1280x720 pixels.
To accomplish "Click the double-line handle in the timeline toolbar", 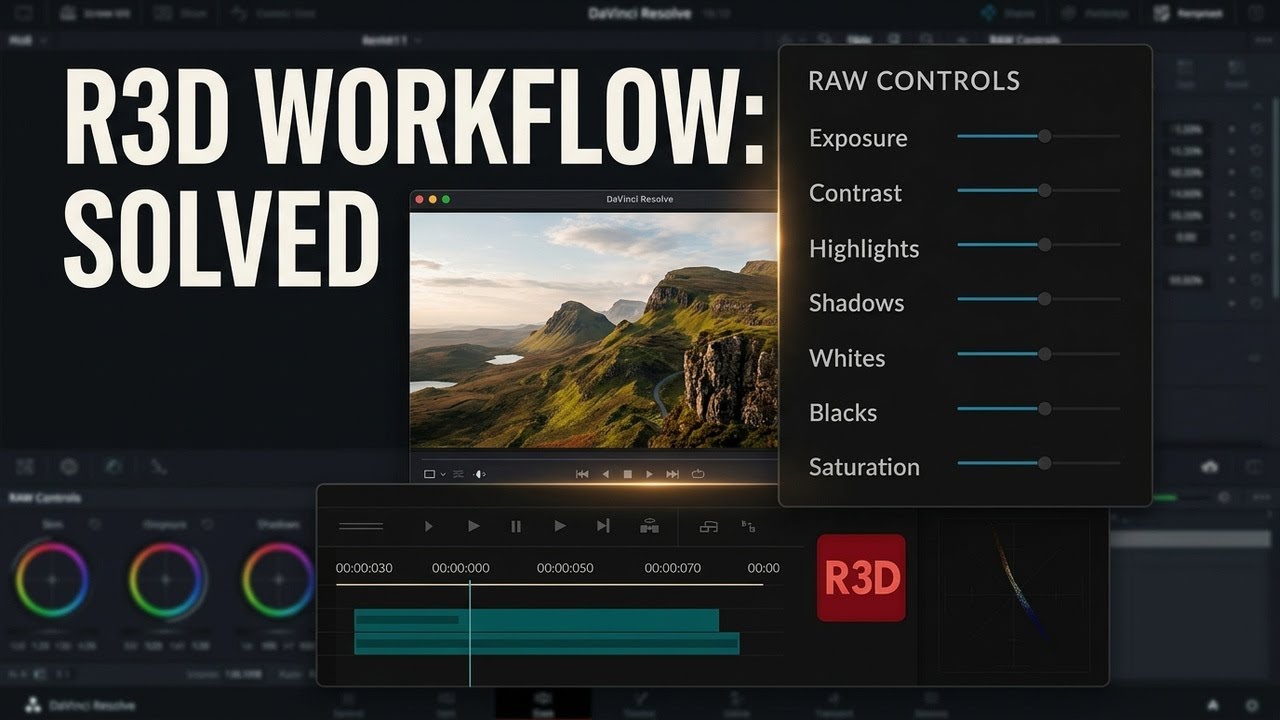I will pyautogui.click(x=361, y=526).
